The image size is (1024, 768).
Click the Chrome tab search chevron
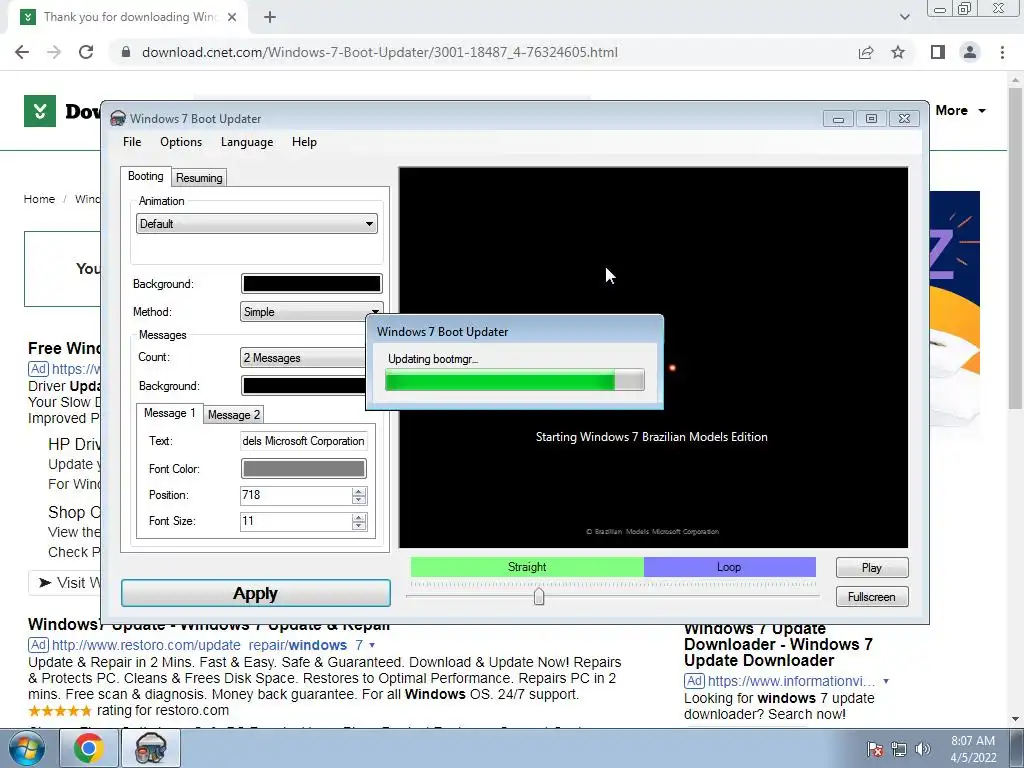(x=904, y=17)
